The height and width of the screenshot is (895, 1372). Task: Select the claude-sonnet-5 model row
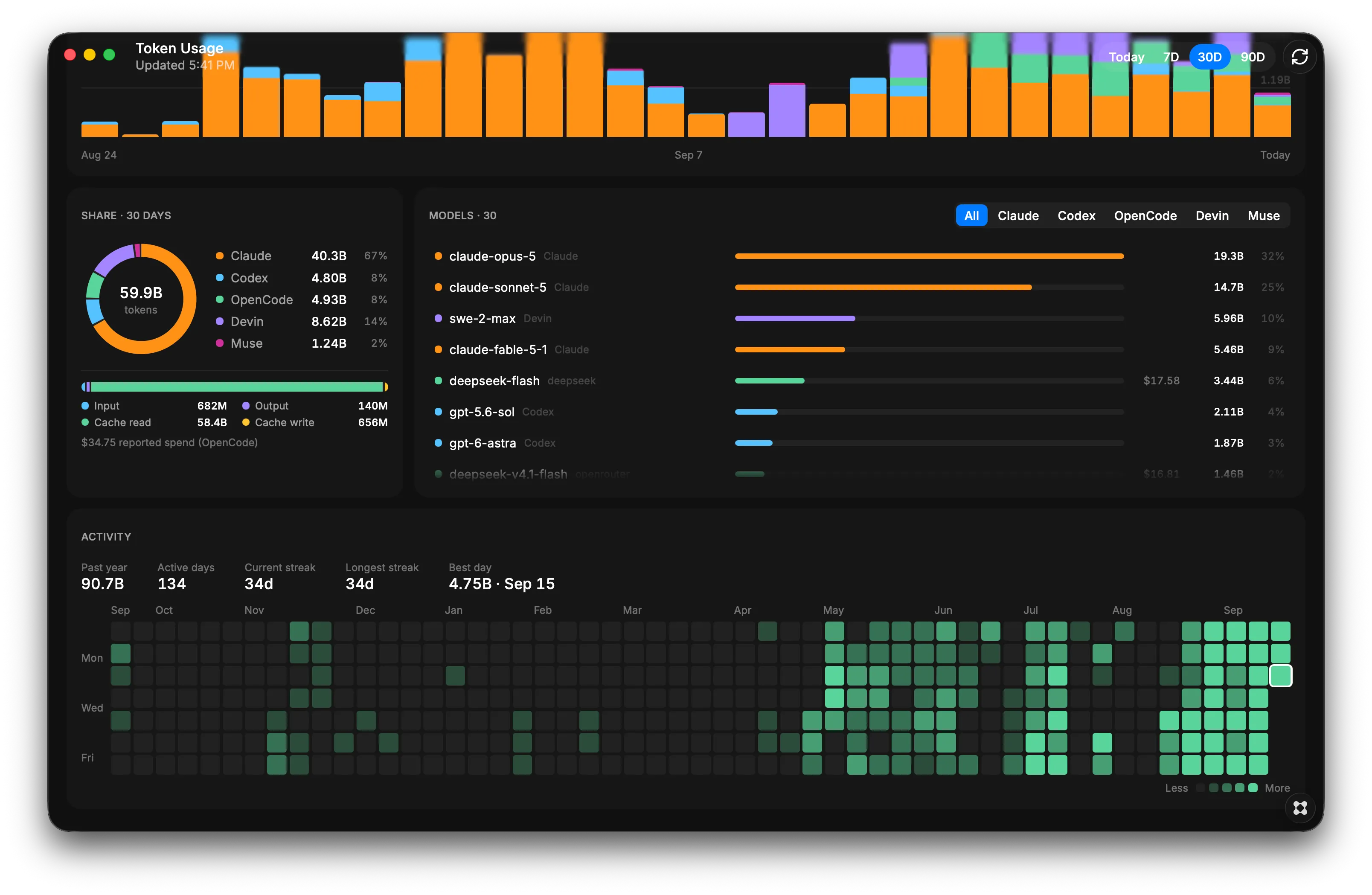[859, 287]
